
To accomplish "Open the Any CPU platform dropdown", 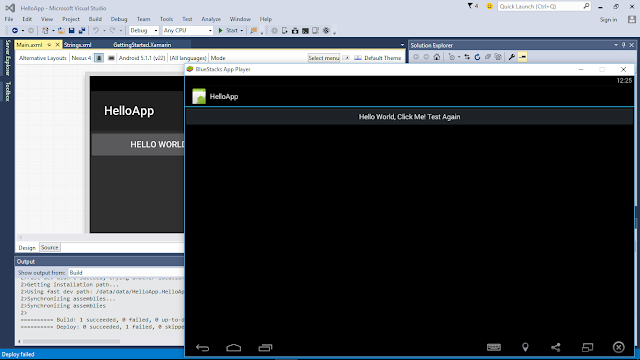I will (187, 31).
